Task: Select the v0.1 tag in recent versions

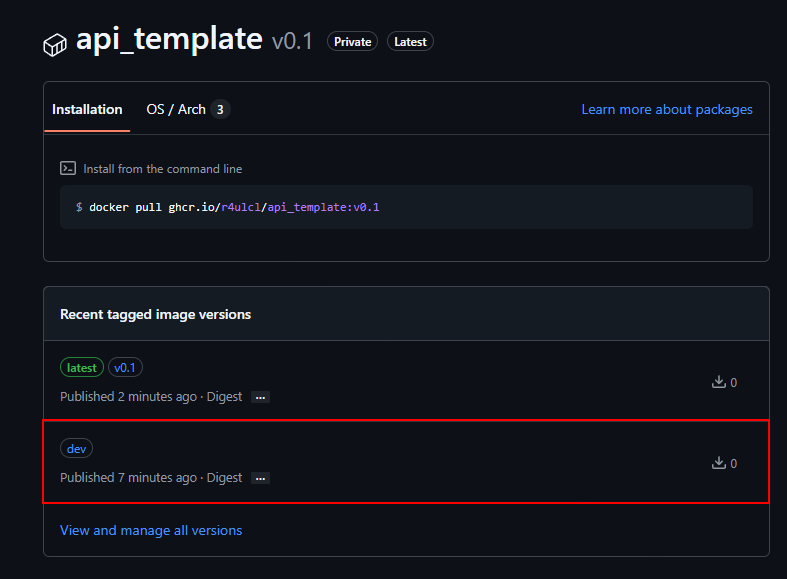Action: [125, 368]
